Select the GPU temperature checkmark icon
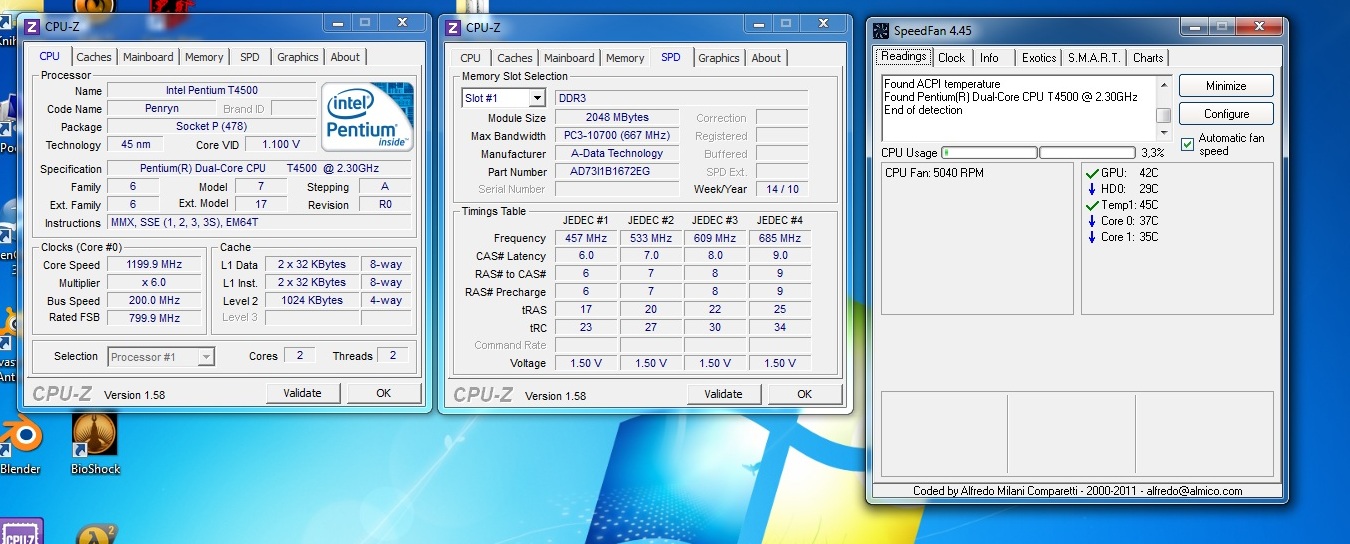The width and height of the screenshot is (1350, 544). click(1091, 173)
